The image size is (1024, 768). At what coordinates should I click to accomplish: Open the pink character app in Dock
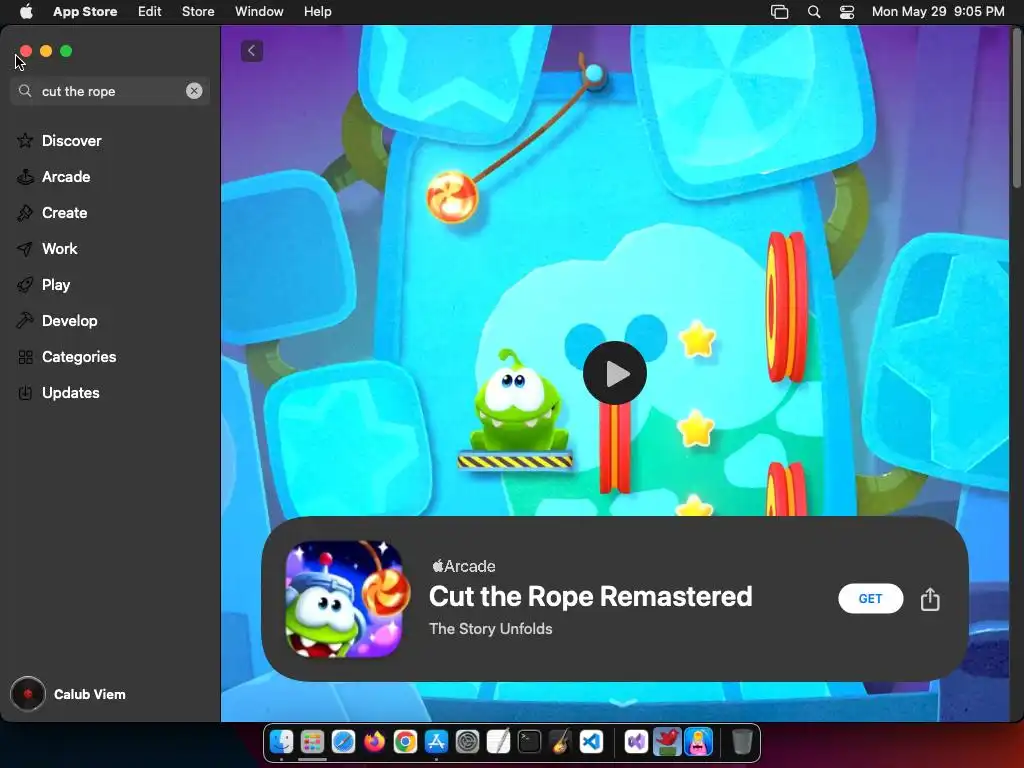698,742
